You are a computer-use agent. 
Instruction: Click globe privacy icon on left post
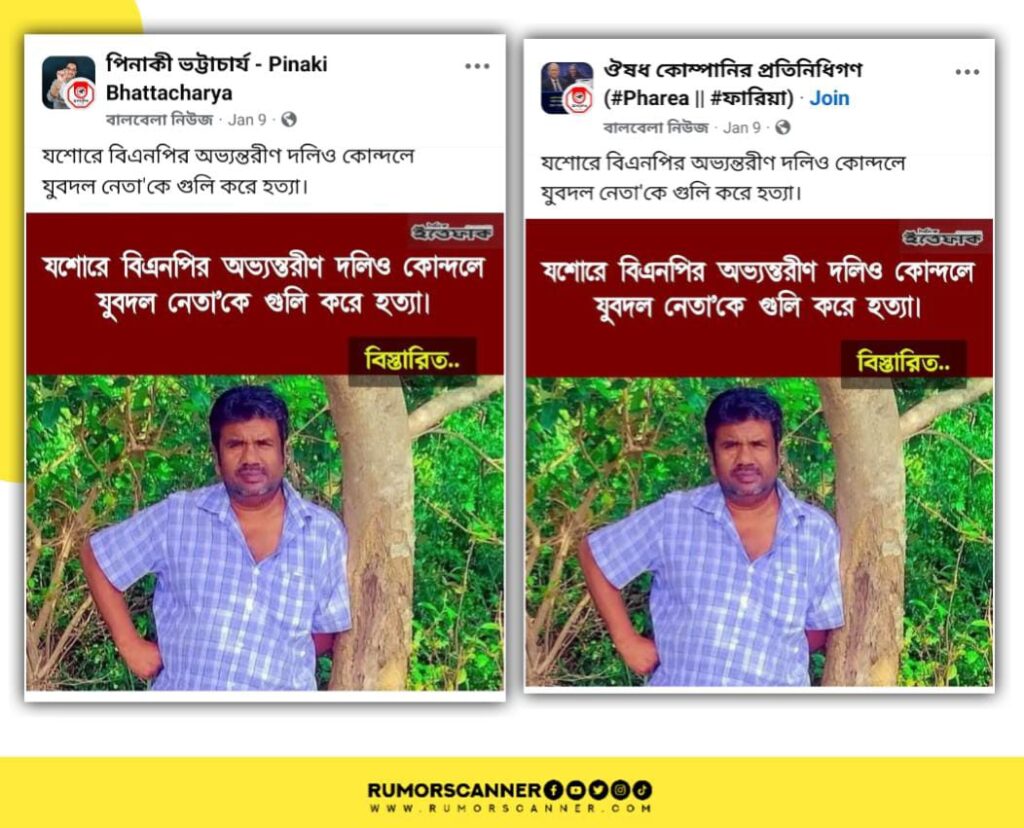click(x=289, y=119)
